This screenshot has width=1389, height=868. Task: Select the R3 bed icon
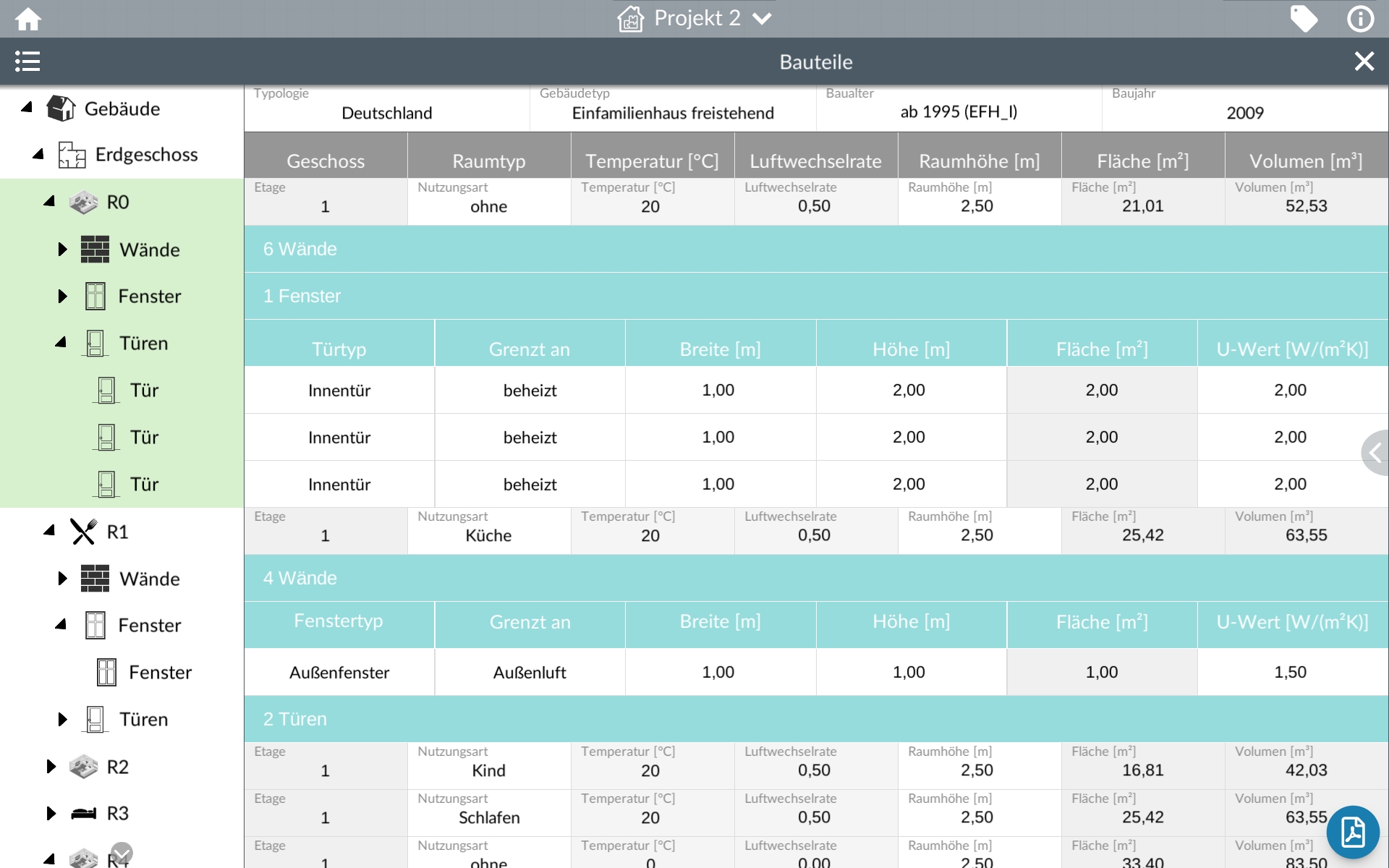(83, 814)
